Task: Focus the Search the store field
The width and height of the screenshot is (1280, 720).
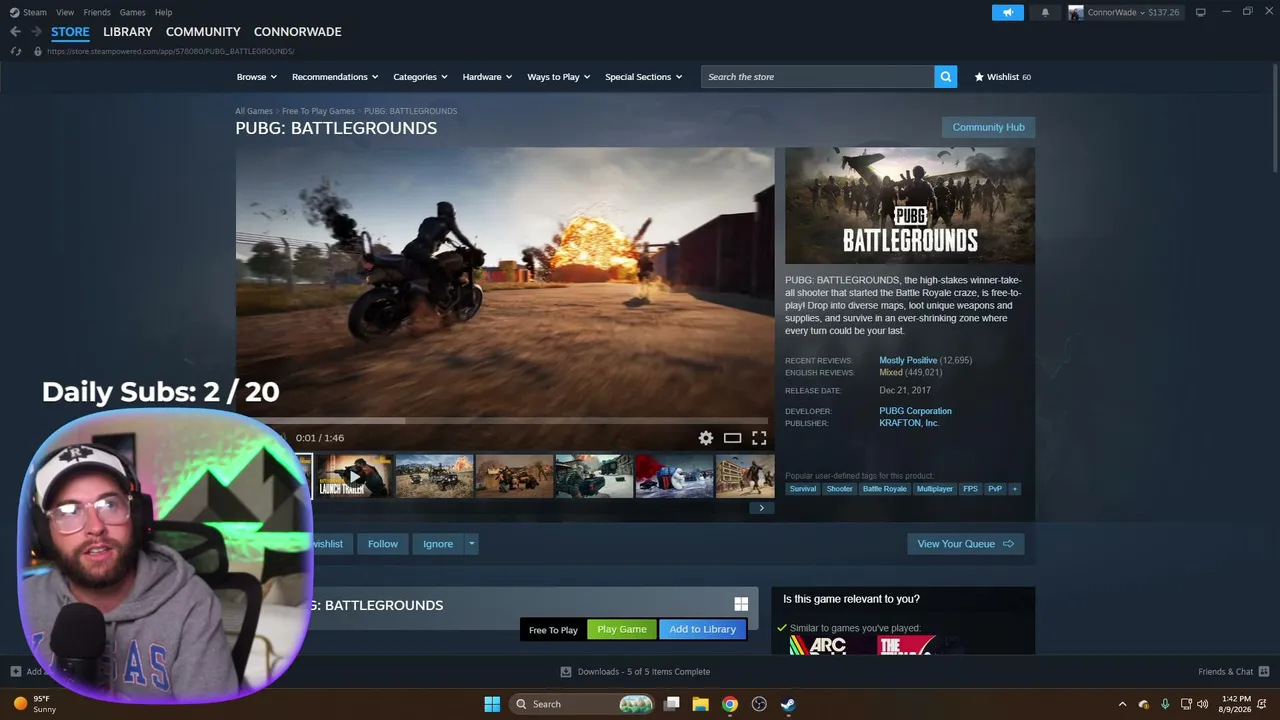Action: click(818, 77)
